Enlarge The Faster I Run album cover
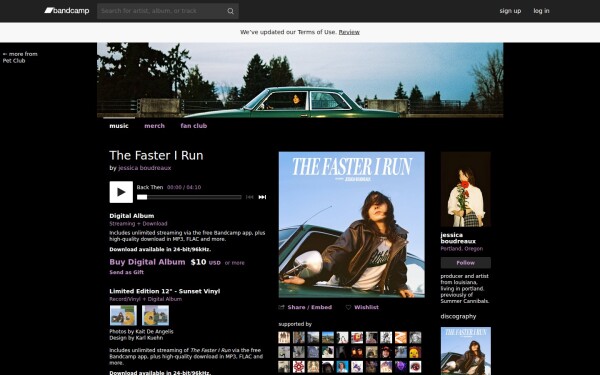 pos(352,225)
